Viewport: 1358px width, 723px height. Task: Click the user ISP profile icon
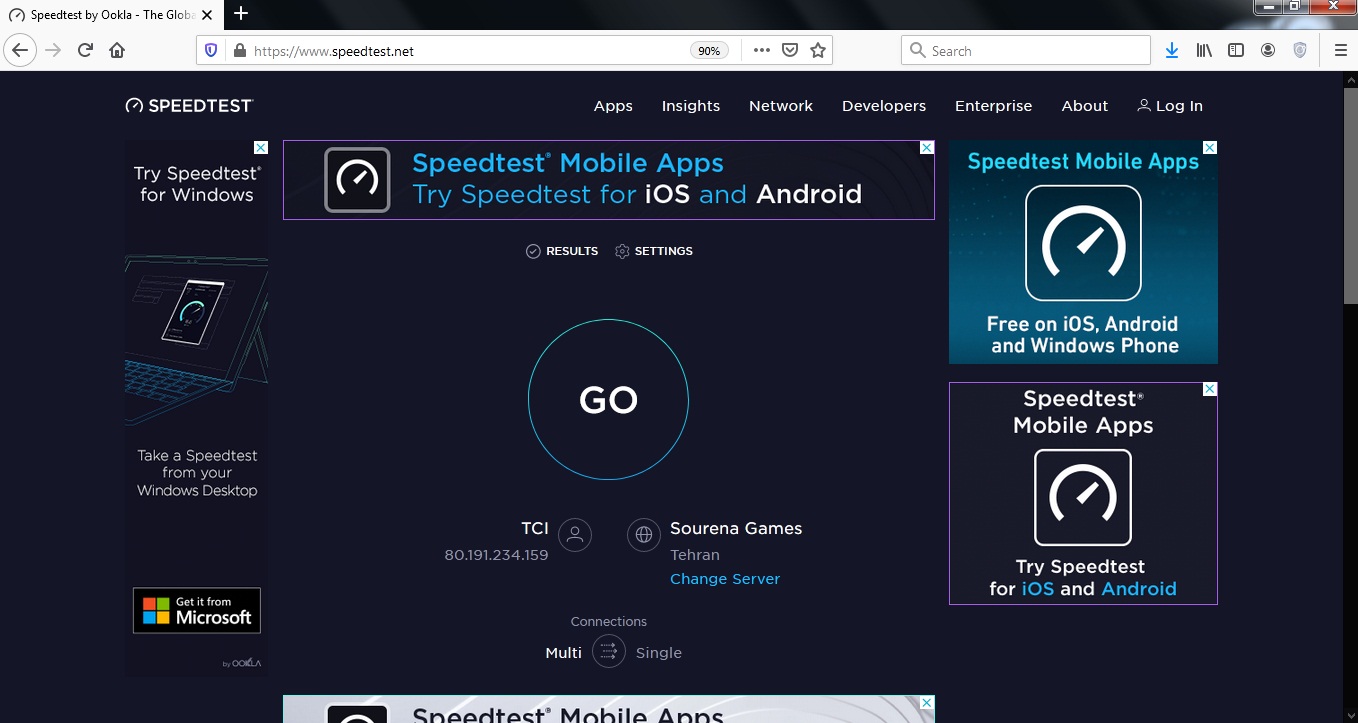[x=575, y=535]
